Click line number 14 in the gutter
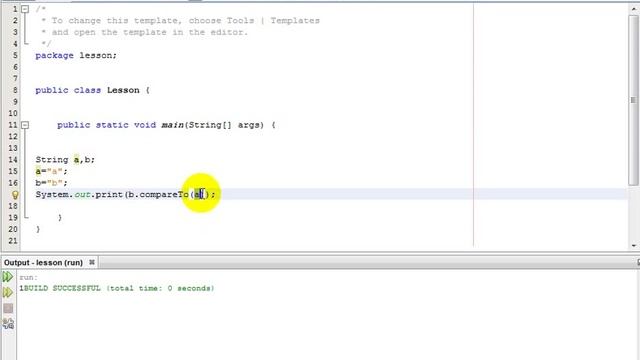 coord(13,160)
